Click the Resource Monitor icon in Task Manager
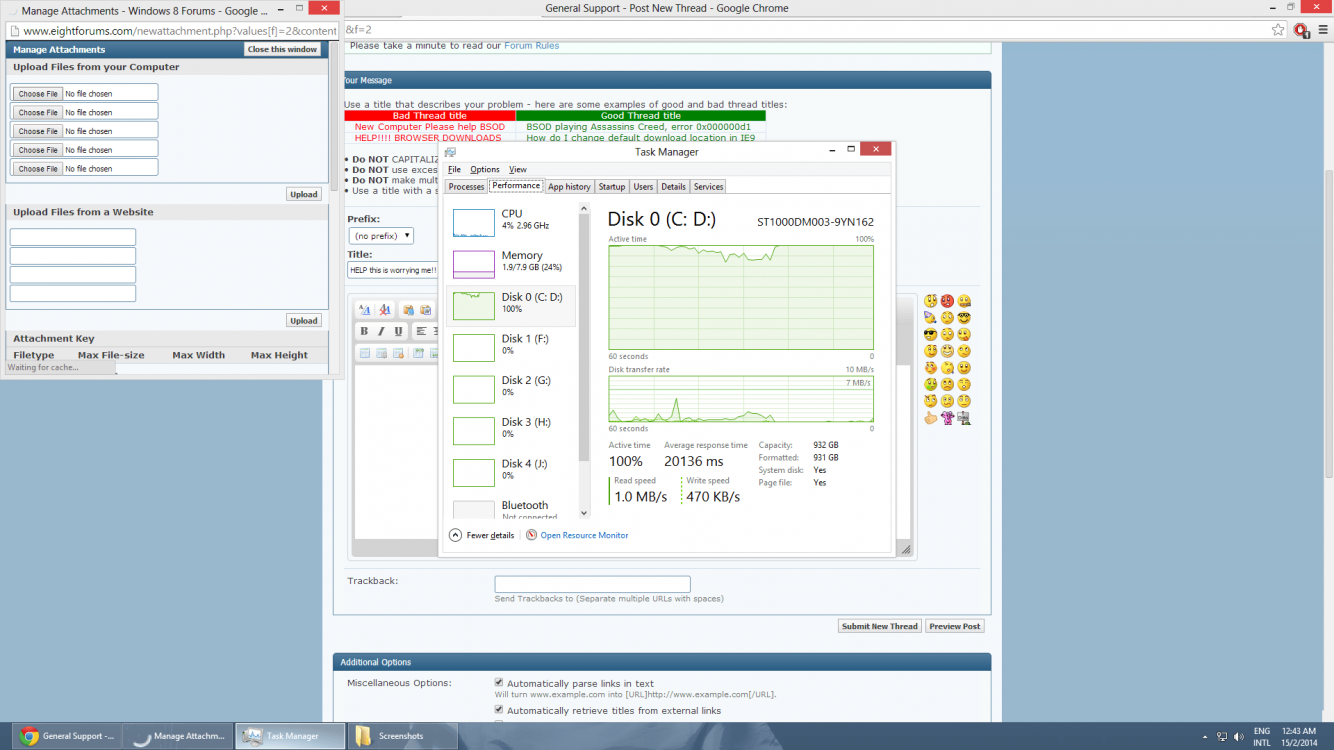The height and width of the screenshot is (750, 1334). pos(532,535)
